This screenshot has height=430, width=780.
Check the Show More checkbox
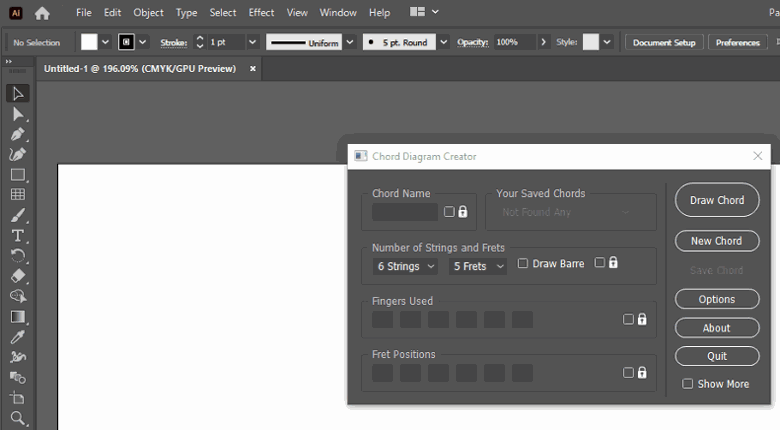(687, 384)
